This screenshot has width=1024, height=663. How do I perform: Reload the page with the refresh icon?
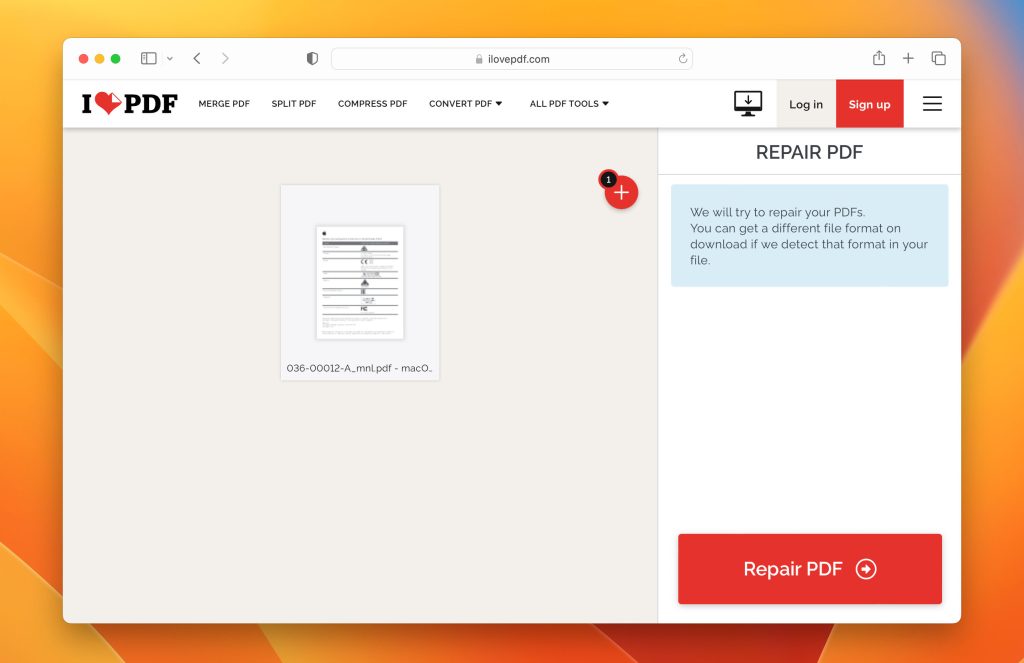pyautogui.click(x=682, y=59)
